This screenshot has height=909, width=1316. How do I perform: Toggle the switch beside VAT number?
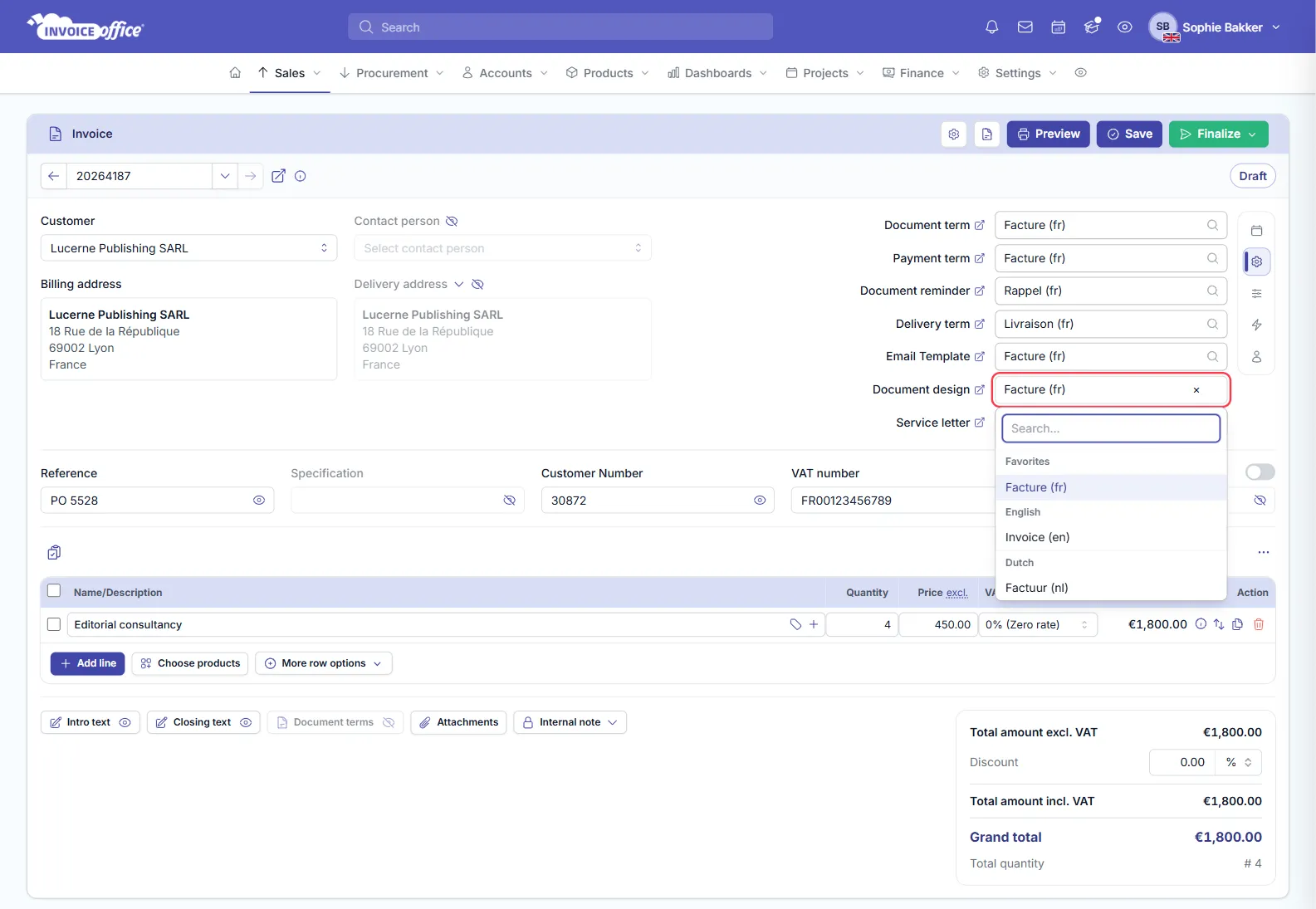tap(1260, 472)
